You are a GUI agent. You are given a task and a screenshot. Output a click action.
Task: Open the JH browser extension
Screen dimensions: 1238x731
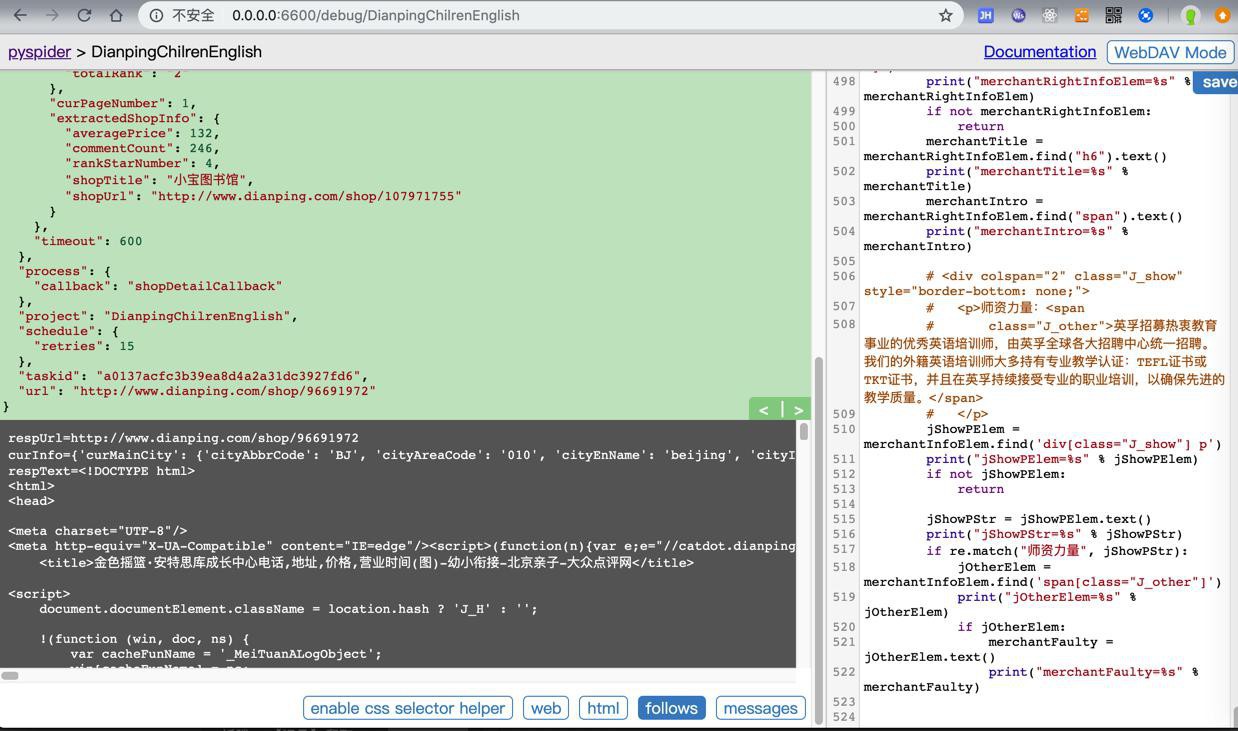[985, 15]
